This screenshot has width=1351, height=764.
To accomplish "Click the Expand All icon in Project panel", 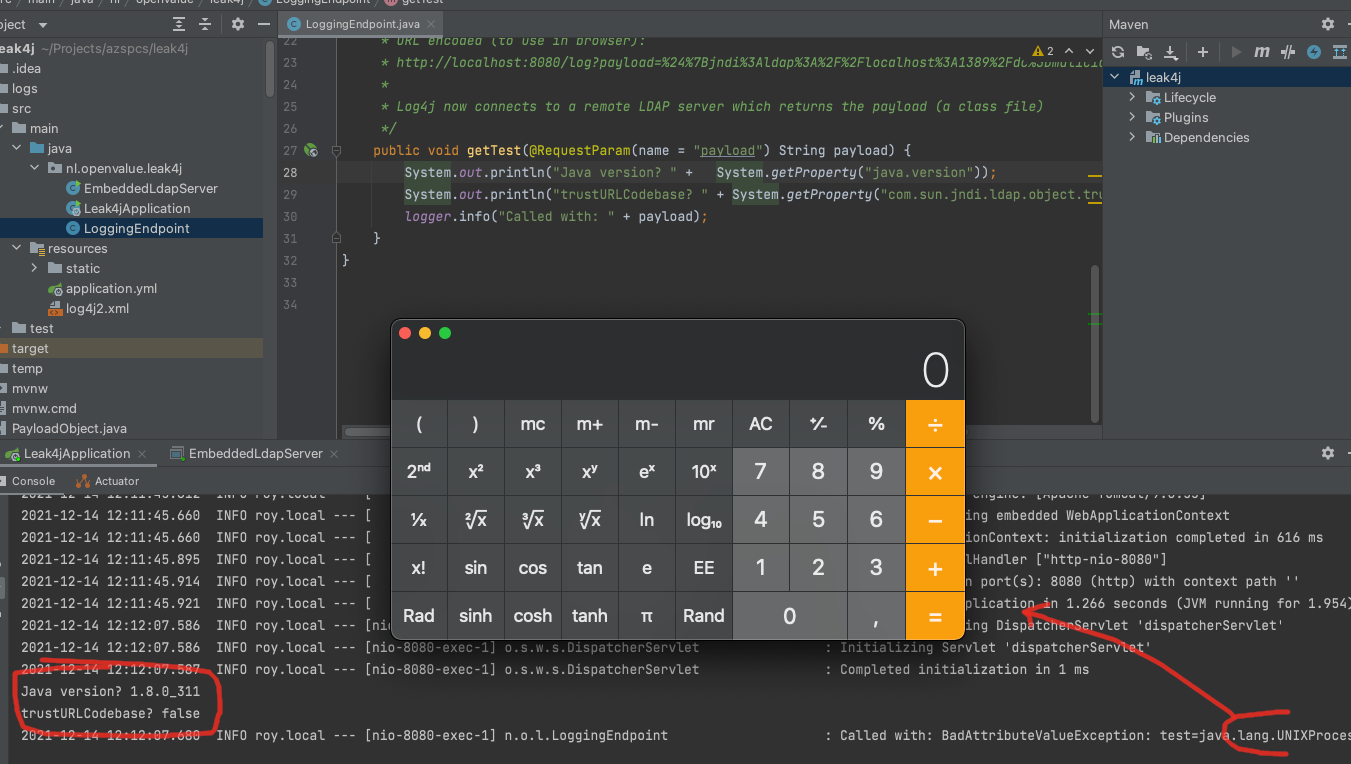I will tap(179, 24).
